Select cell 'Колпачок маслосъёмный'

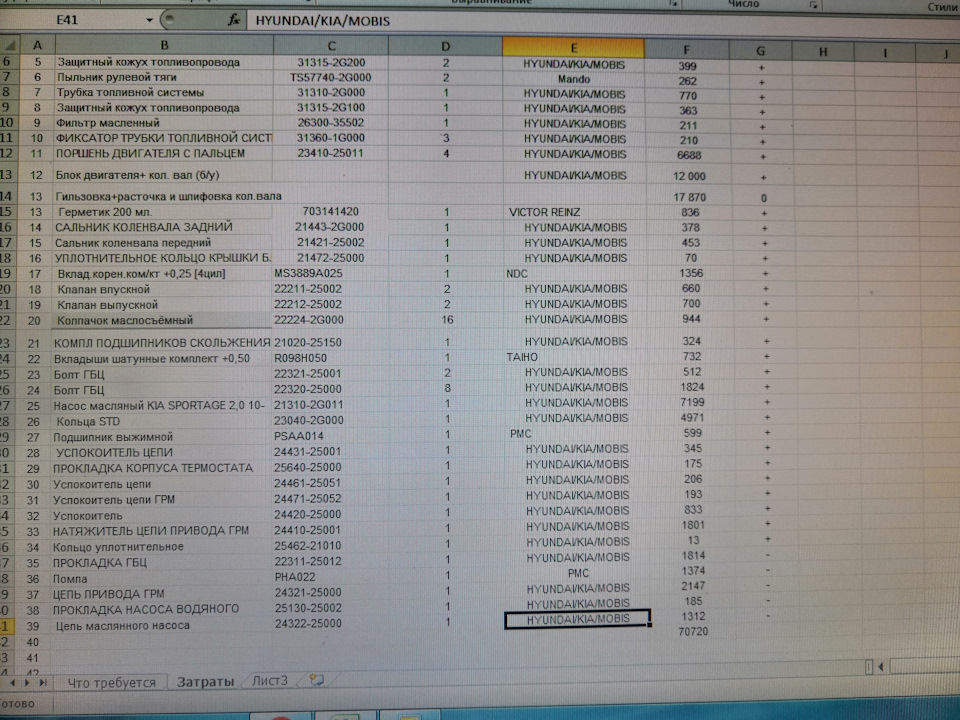tap(162, 320)
